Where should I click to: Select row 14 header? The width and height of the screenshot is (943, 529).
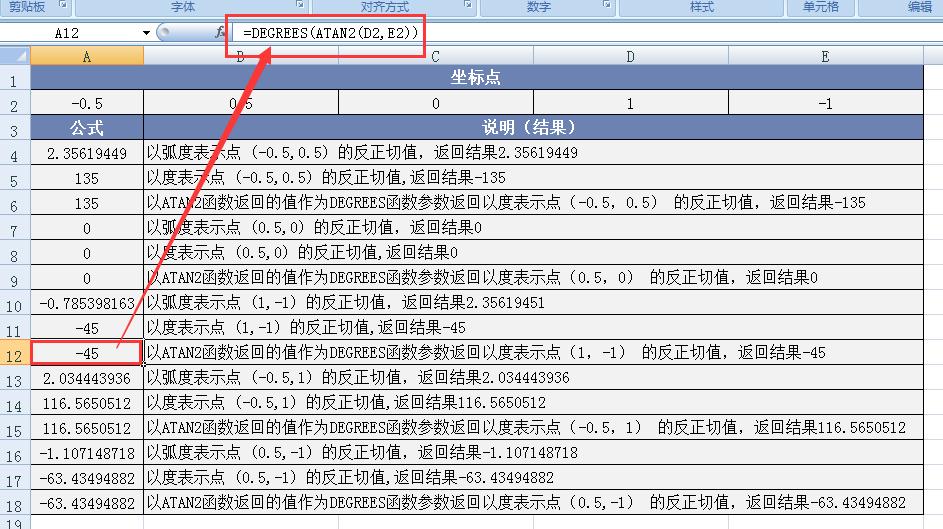click(15, 403)
